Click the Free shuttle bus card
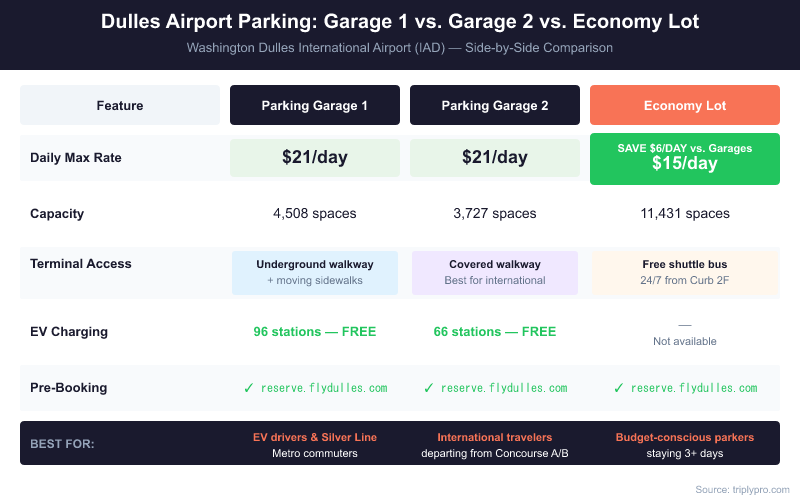Image resolution: width=800 pixels, height=500 pixels. [x=685, y=272]
